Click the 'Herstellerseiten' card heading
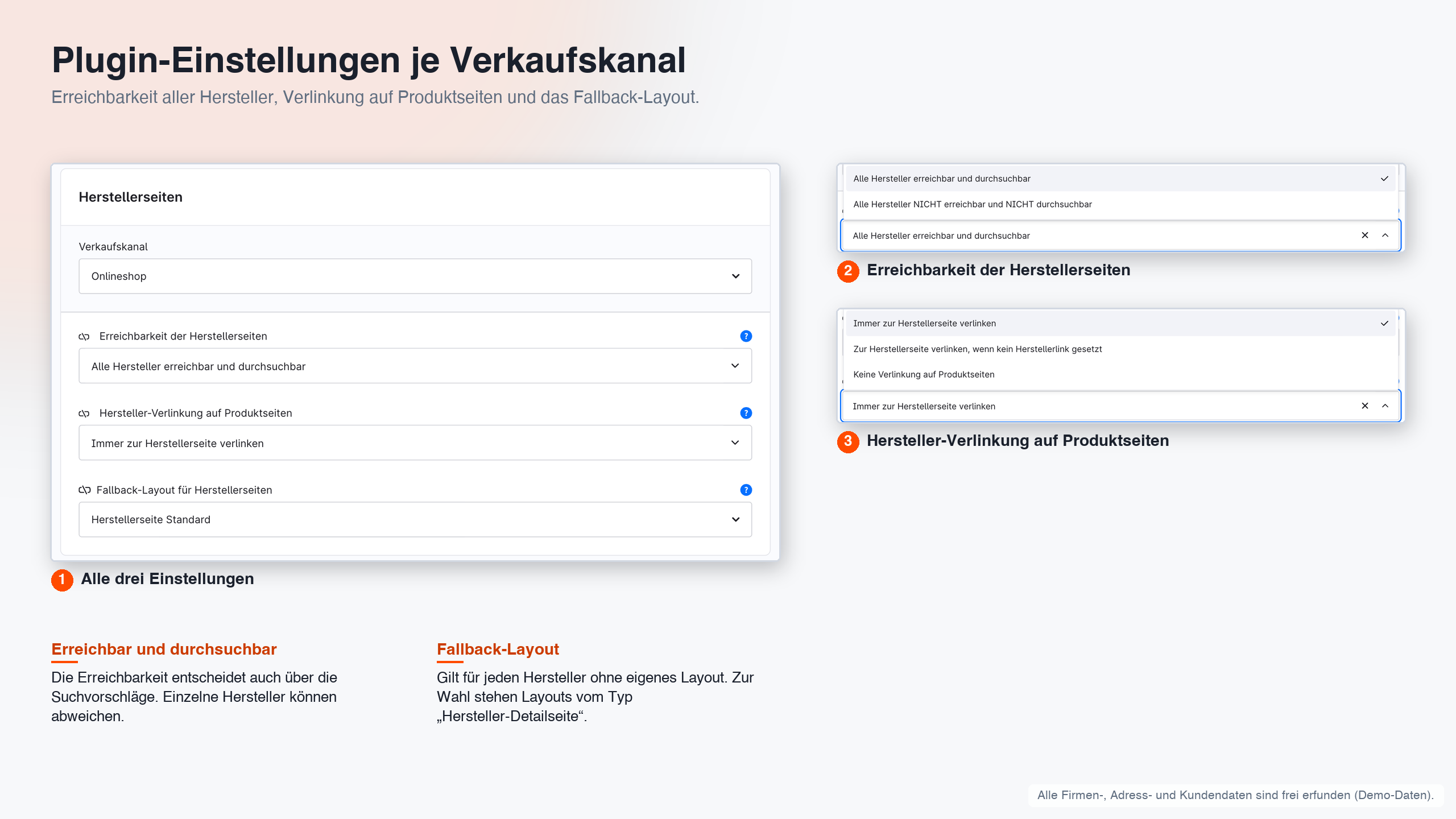 pos(130,197)
